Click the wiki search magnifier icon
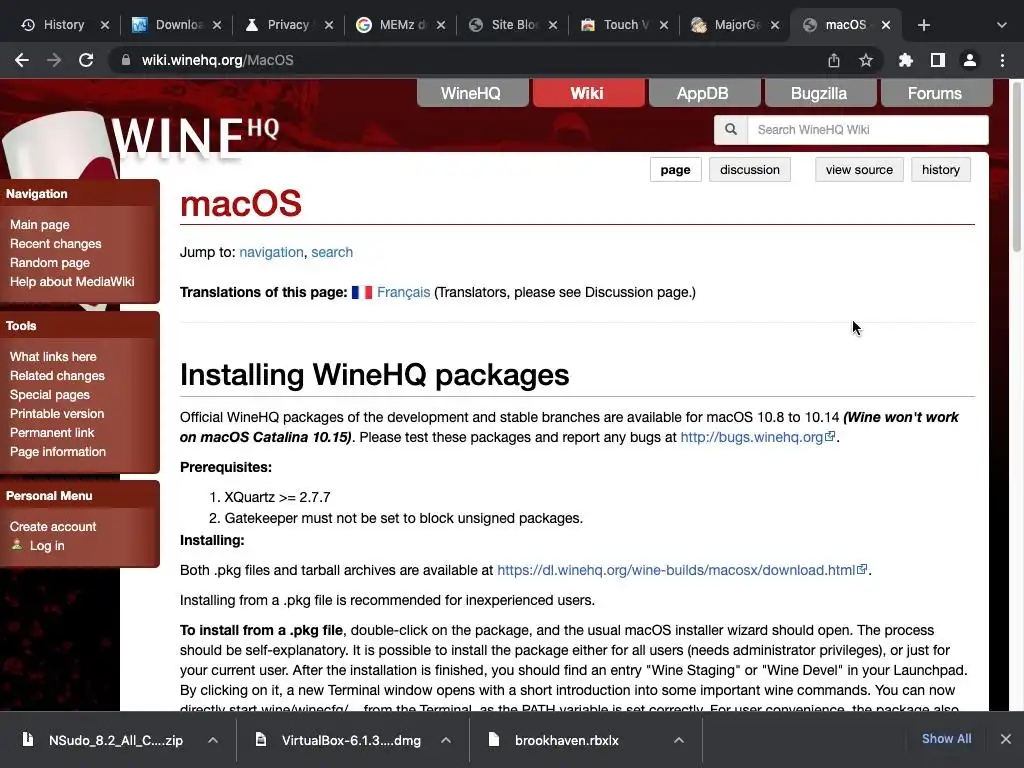This screenshot has height=768, width=1024. (x=731, y=129)
